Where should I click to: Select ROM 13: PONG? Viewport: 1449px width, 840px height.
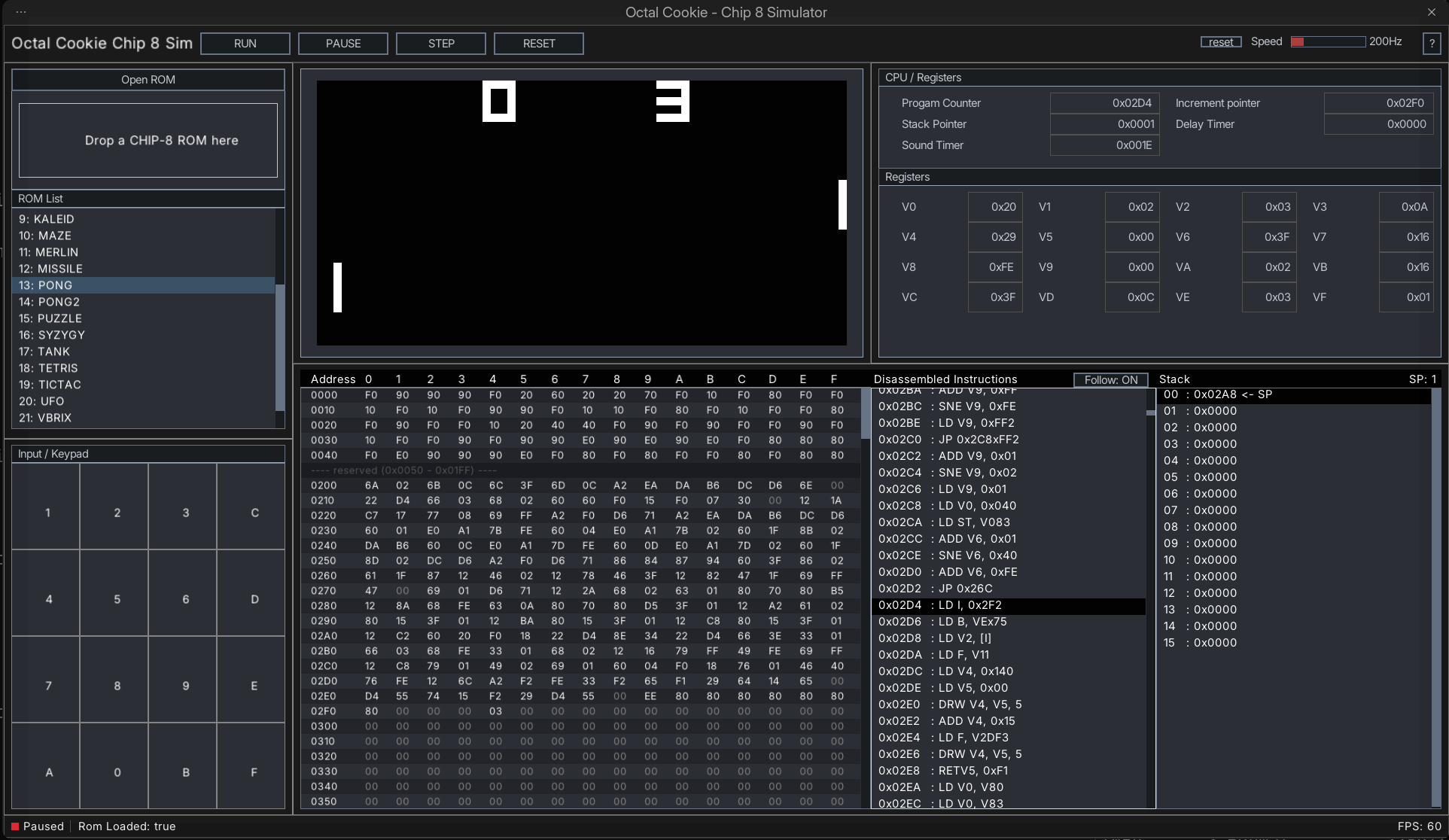pyautogui.click(x=144, y=285)
